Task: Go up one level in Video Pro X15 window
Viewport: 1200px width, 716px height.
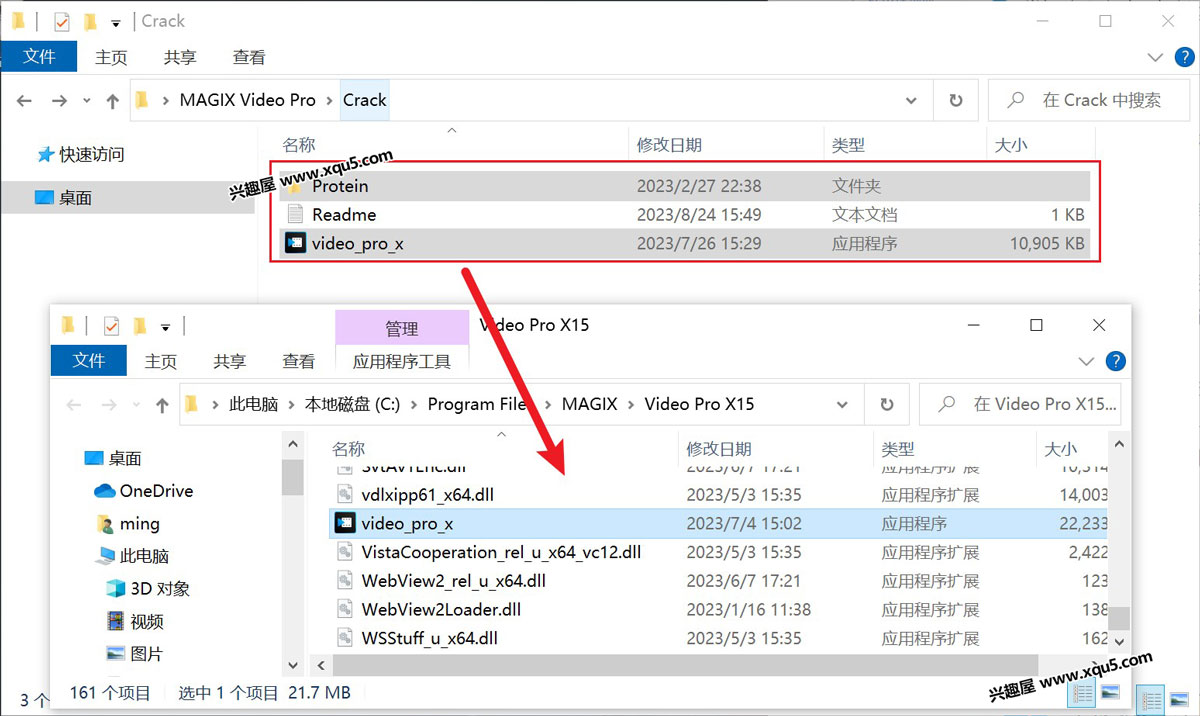Action: [x=162, y=404]
